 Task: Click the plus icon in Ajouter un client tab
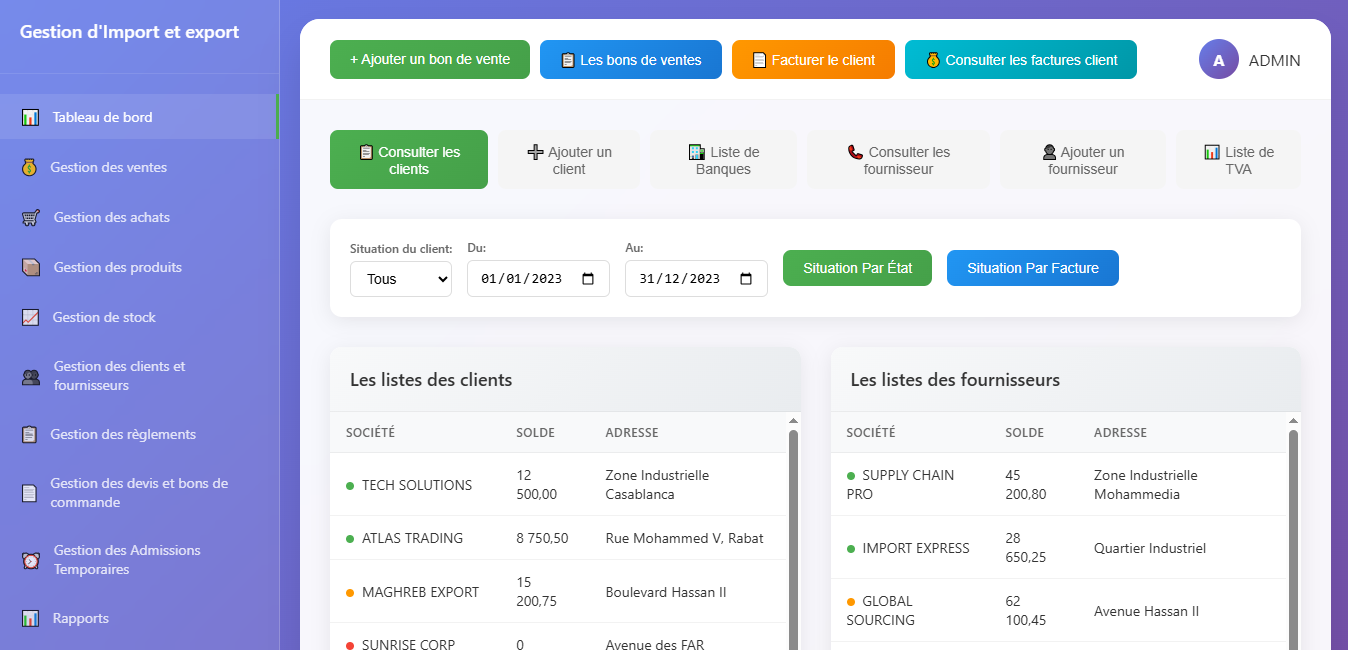pyautogui.click(x=535, y=152)
